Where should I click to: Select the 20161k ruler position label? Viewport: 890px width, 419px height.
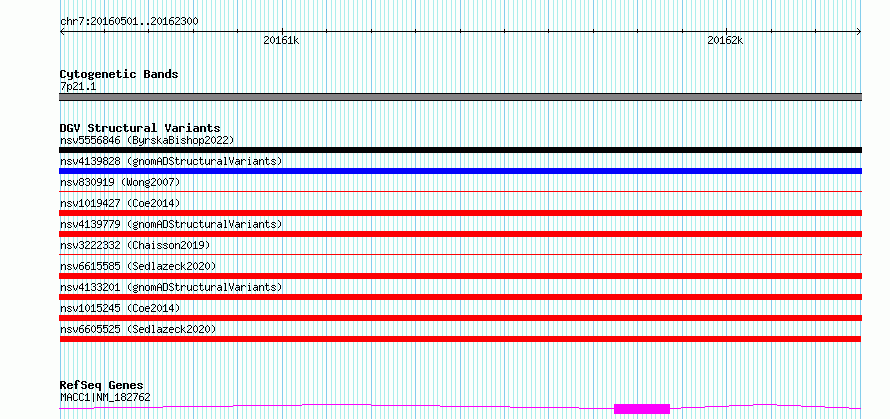(281, 40)
